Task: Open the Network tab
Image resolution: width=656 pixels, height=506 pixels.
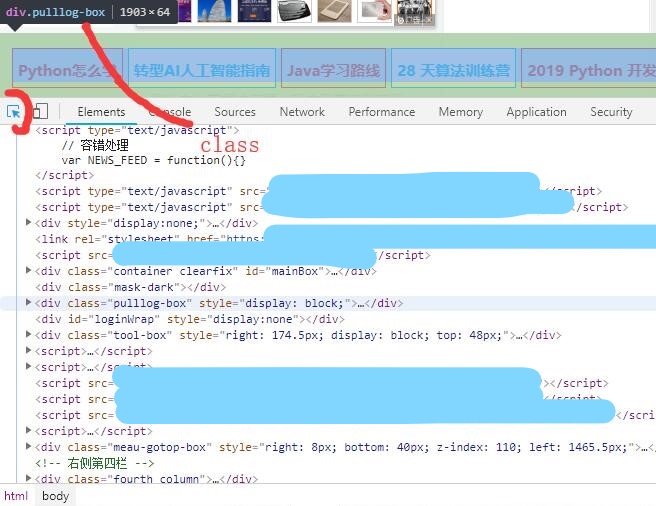Action: pyautogui.click(x=302, y=112)
